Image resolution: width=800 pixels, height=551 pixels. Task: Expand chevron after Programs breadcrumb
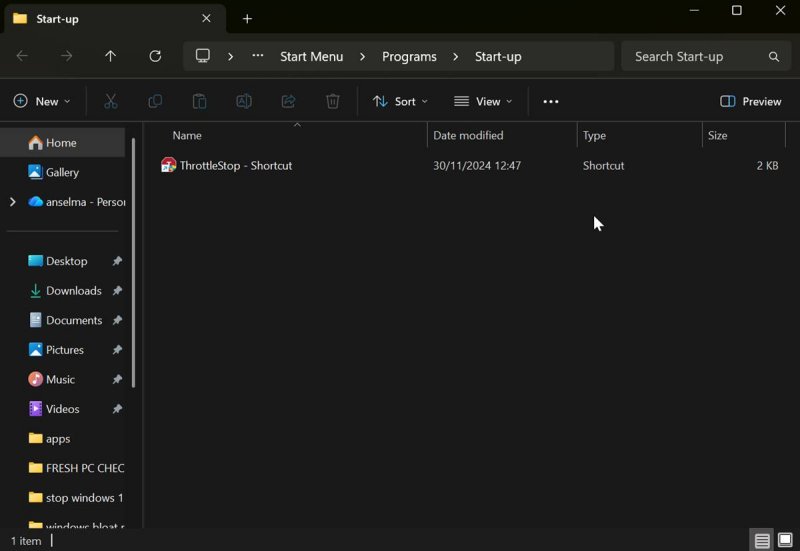(x=456, y=57)
